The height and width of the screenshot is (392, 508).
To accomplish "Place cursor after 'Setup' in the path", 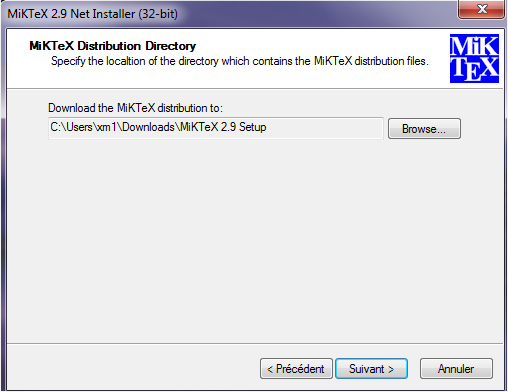I will (267, 127).
